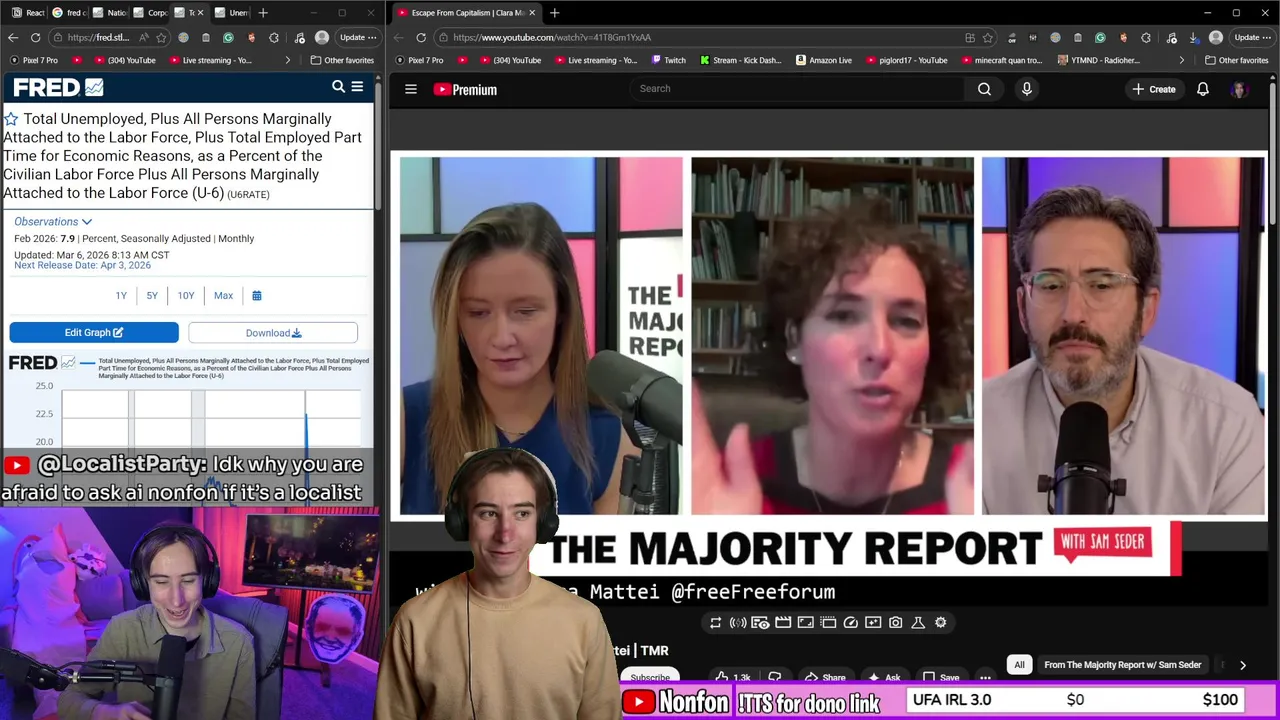Click the Download button on FRED

[273, 333]
